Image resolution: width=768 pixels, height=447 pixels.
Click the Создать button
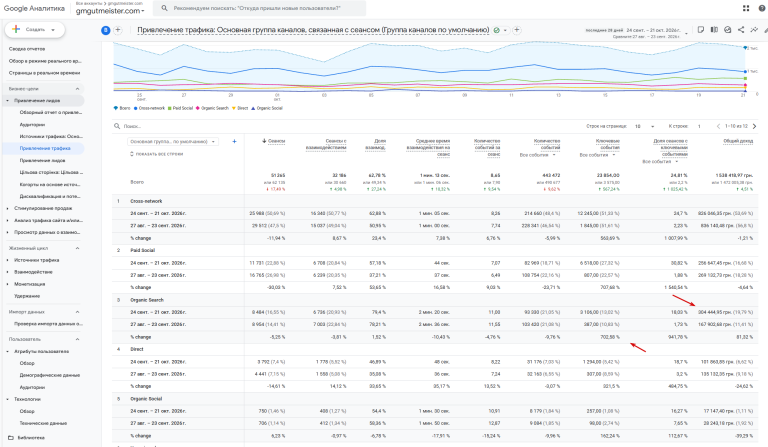click(x=34, y=29)
